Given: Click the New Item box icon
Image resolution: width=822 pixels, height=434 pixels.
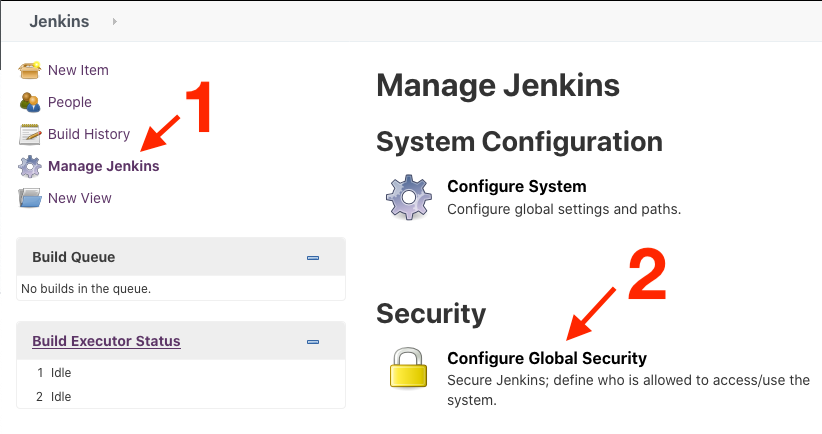Looking at the screenshot, I should point(29,70).
